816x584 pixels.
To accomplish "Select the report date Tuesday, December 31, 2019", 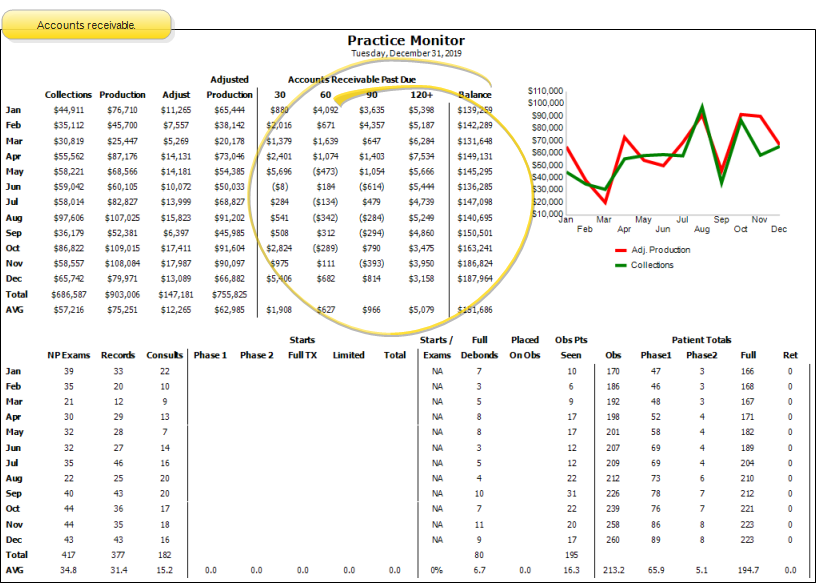I will (406, 53).
